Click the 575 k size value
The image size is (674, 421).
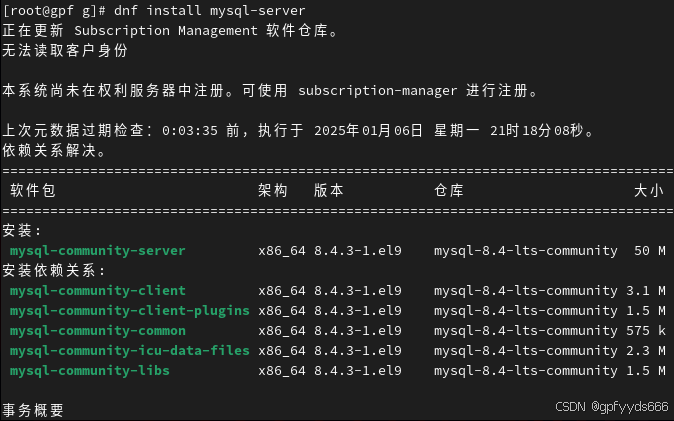[646, 331]
